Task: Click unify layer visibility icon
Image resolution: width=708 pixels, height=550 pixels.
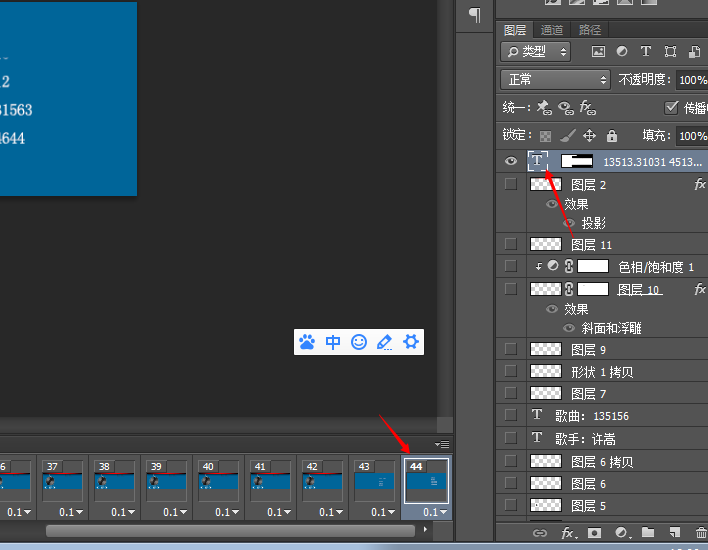Action: click(x=565, y=107)
